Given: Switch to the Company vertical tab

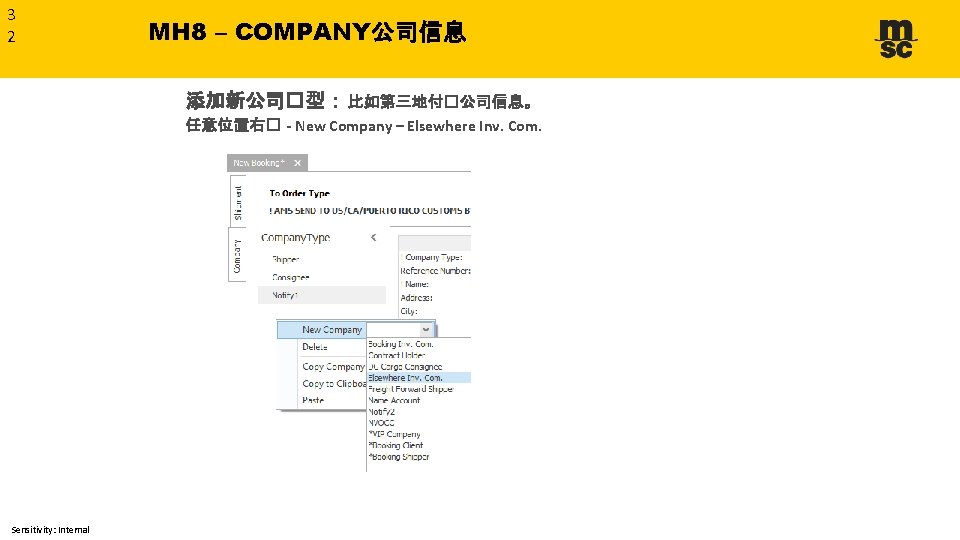Looking at the screenshot, I should click(x=238, y=255).
